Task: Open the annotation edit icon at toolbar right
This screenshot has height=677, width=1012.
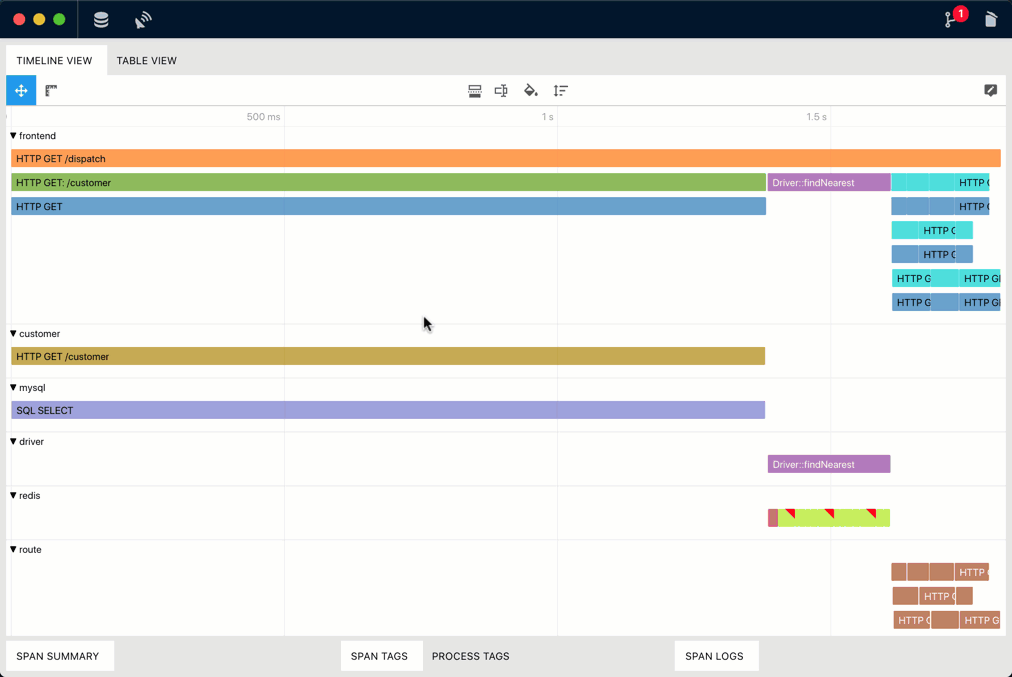Action: (990, 90)
